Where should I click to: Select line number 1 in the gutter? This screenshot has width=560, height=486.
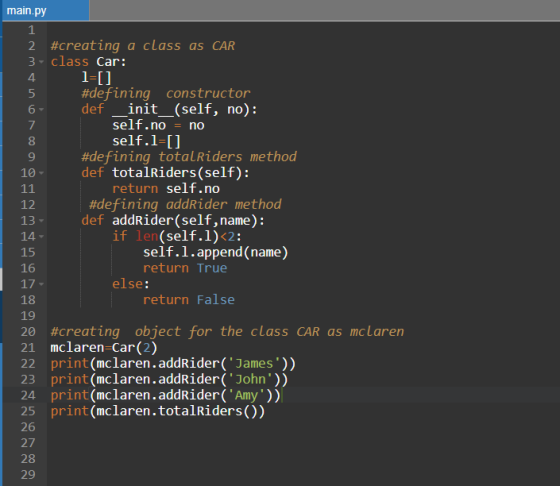[31, 30]
